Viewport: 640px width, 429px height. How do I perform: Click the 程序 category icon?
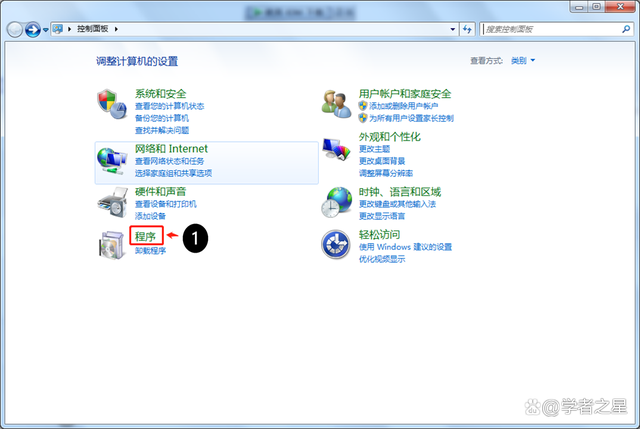point(109,244)
